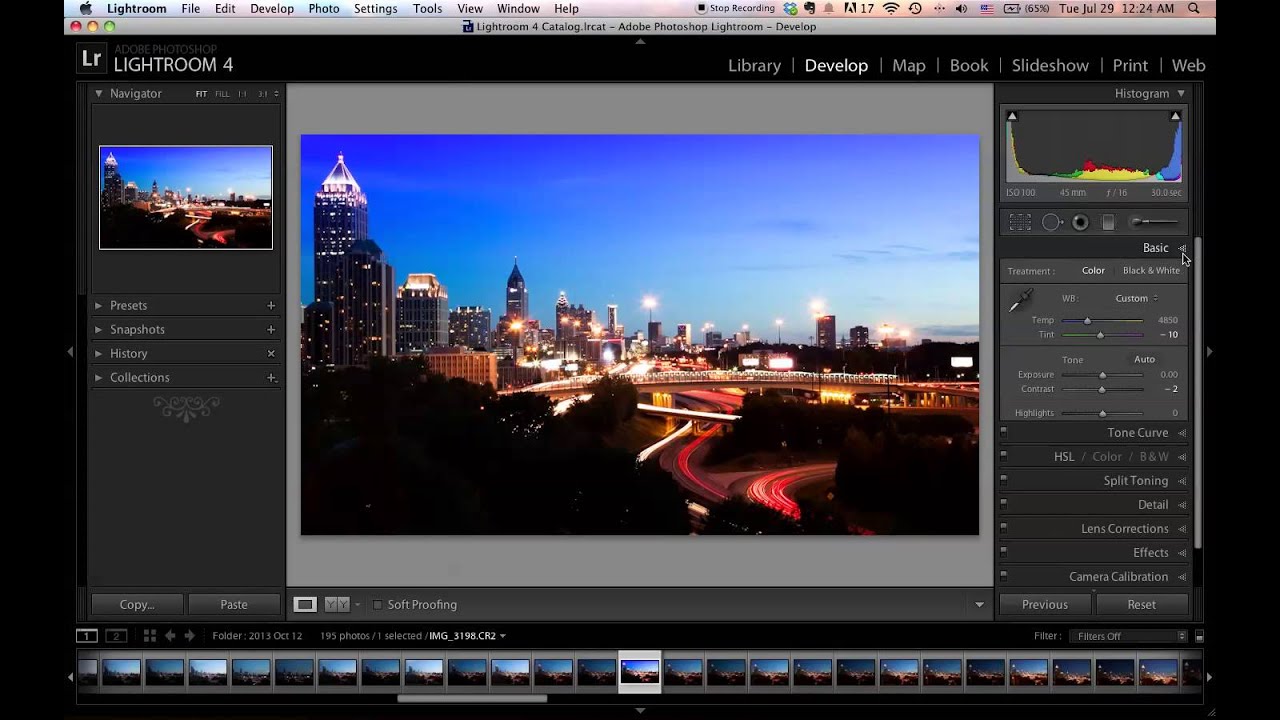Expand the Presets panel
This screenshot has height=720, width=1280.
click(x=99, y=305)
